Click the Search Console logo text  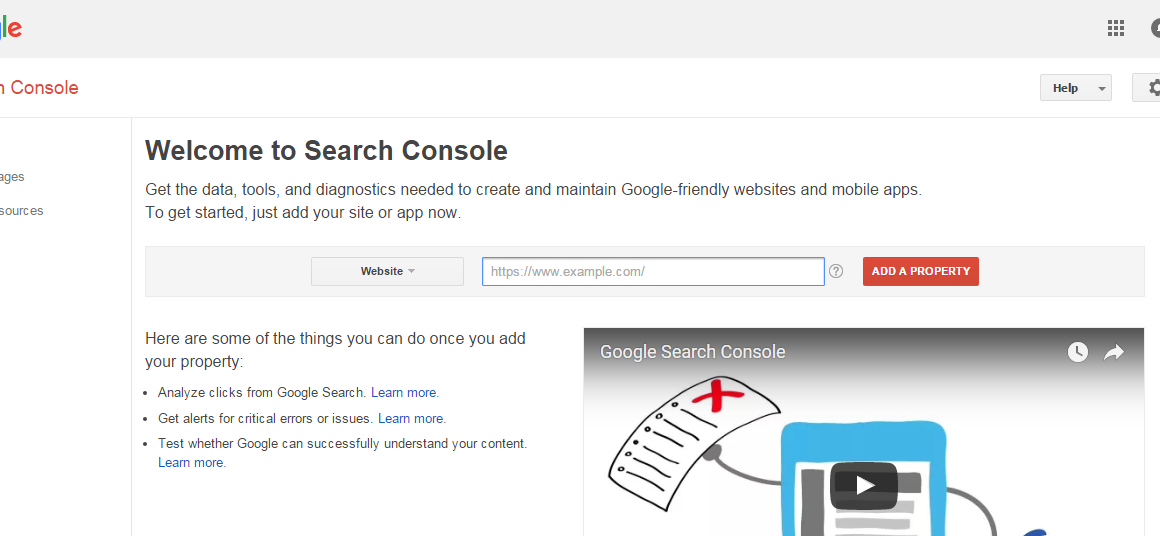point(38,88)
